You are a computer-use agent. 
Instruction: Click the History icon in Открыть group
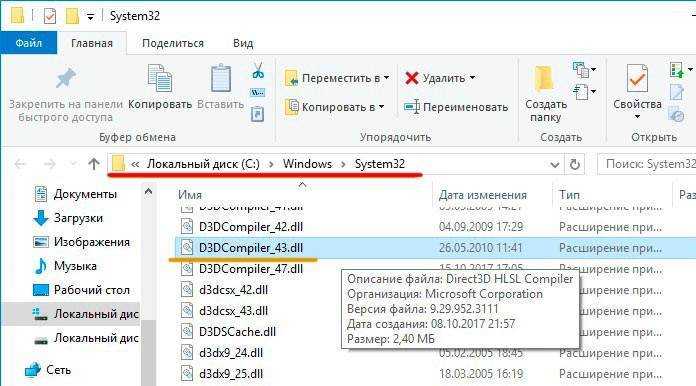[677, 114]
